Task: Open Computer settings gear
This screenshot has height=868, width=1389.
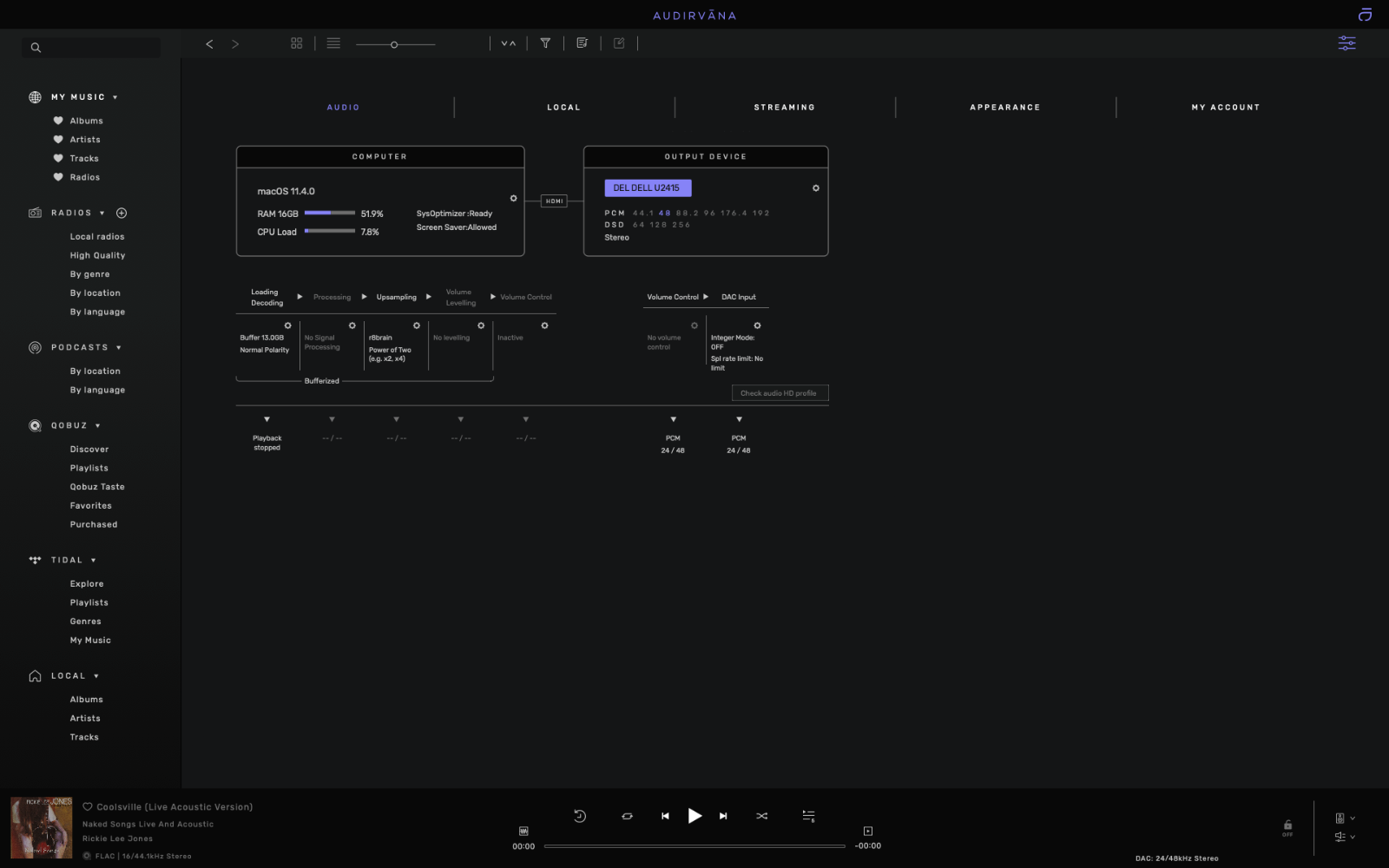Action: click(513, 199)
